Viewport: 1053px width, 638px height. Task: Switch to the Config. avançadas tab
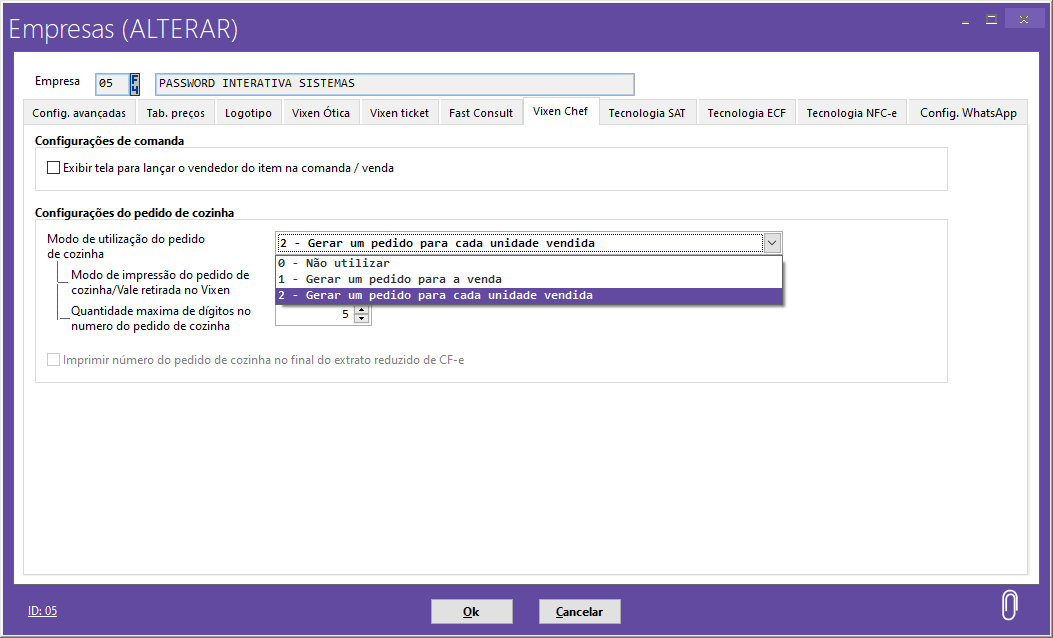coord(79,113)
